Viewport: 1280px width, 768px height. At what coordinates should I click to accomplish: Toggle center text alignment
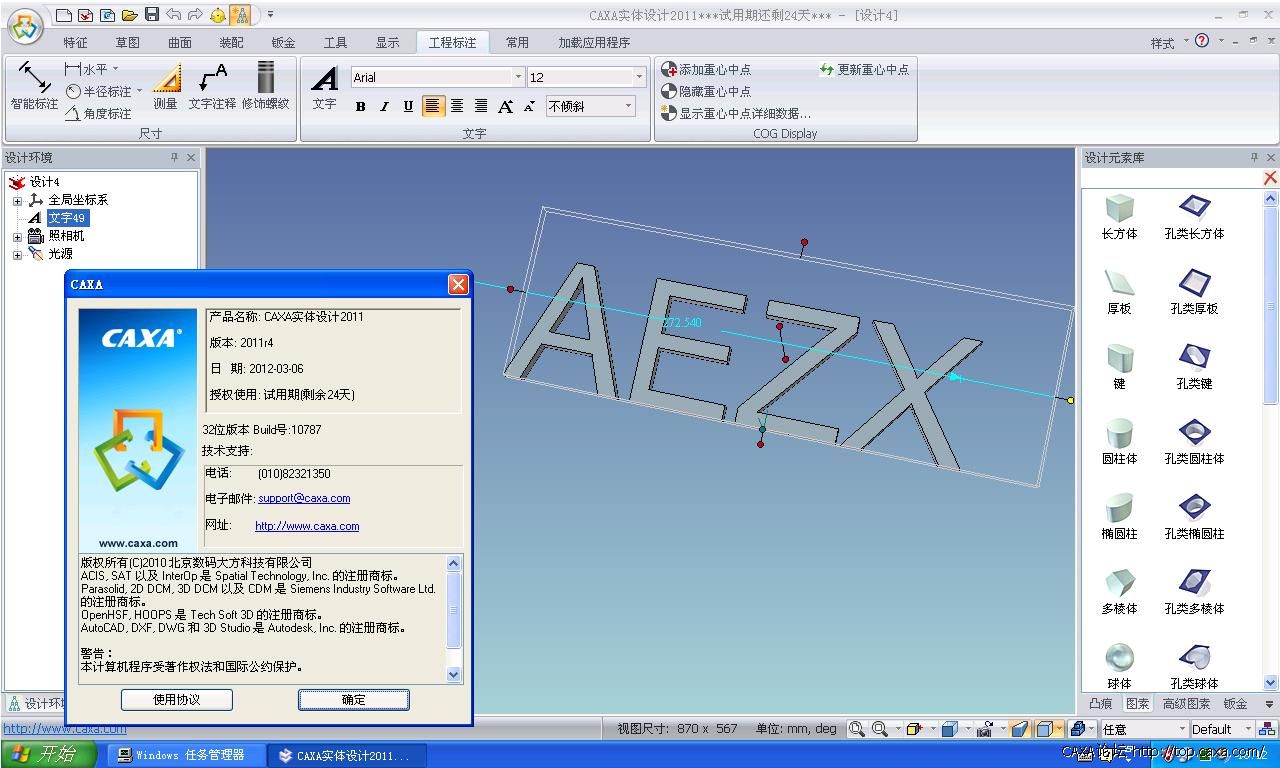(x=457, y=106)
